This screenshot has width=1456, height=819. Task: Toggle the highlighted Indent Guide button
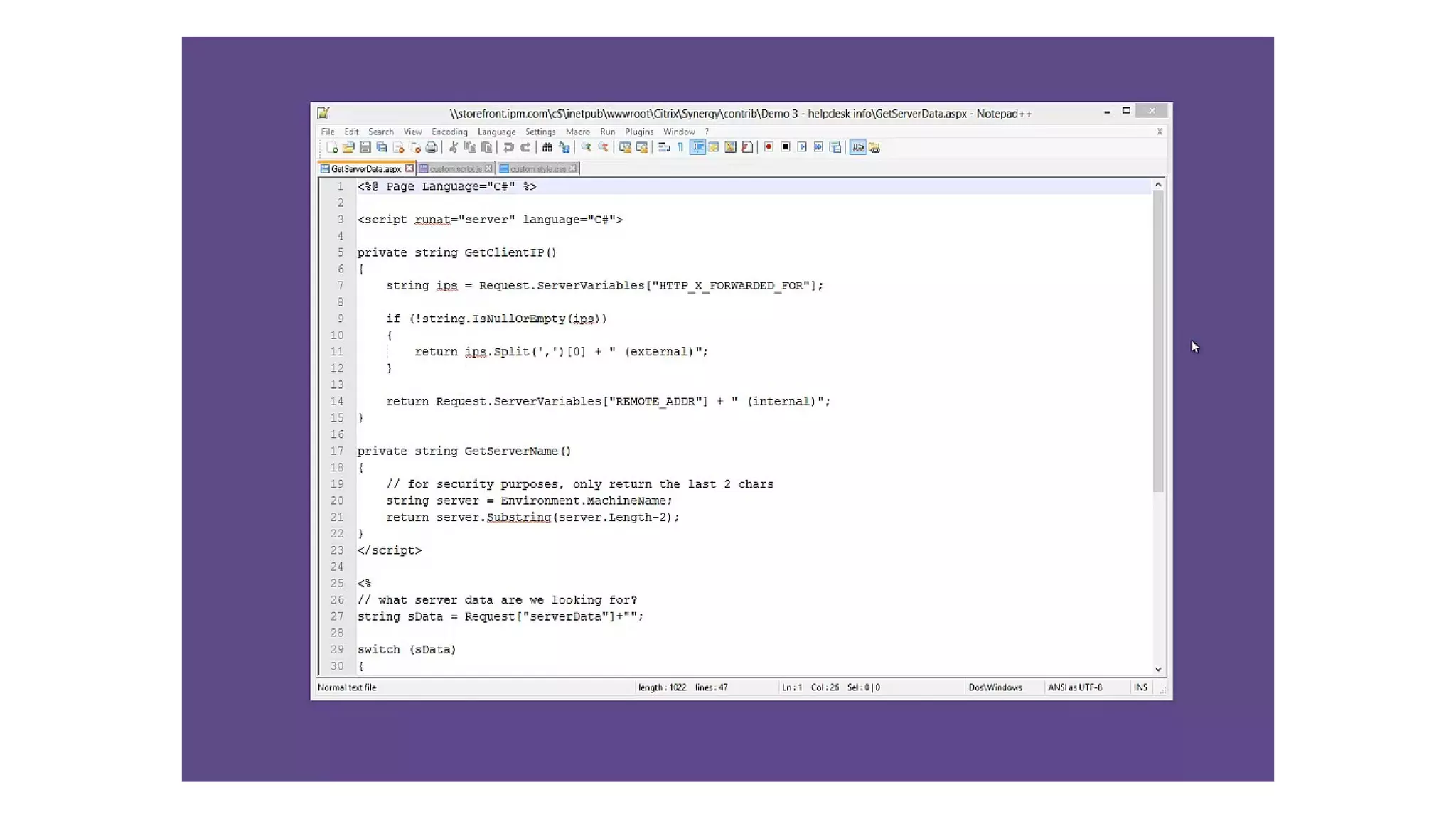[697, 147]
